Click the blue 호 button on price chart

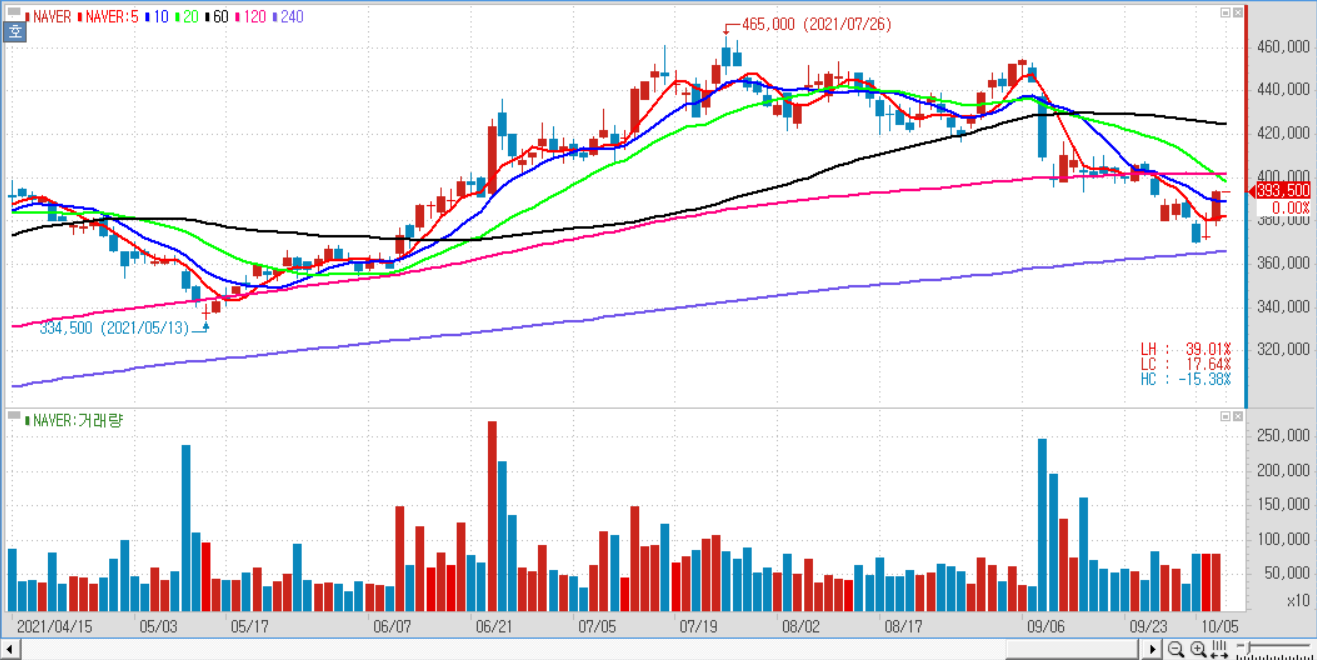(x=15, y=32)
